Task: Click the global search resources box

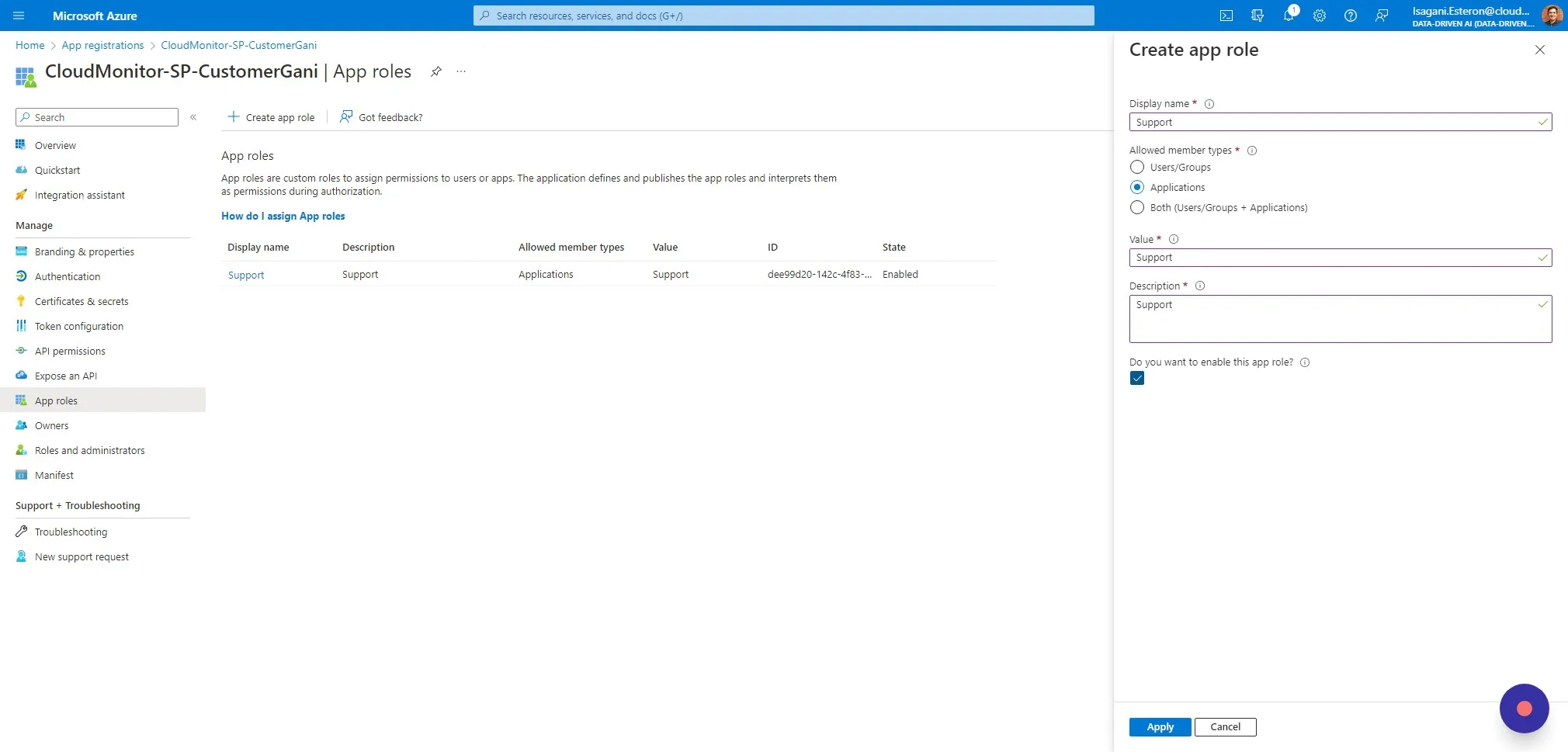Action: (784, 16)
